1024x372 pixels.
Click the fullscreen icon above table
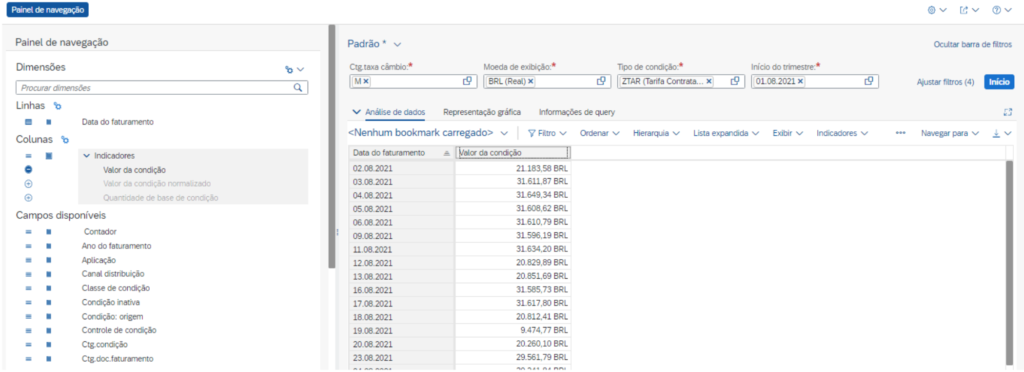(1008, 112)
